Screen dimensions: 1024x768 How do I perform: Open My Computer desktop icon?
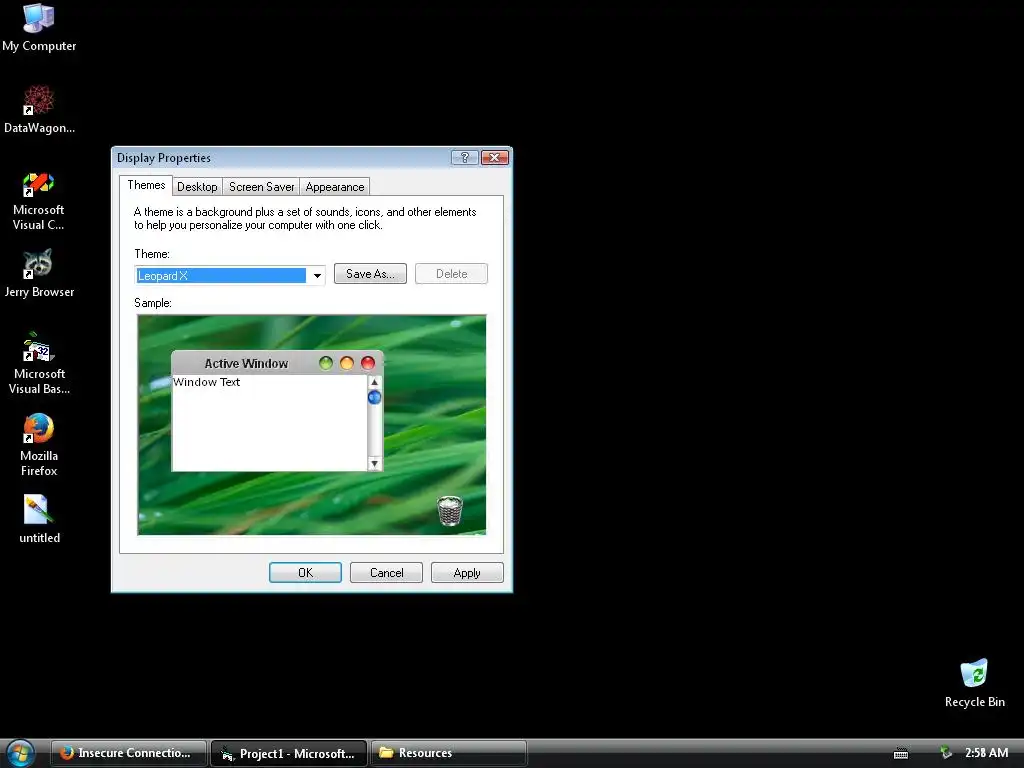39,28
